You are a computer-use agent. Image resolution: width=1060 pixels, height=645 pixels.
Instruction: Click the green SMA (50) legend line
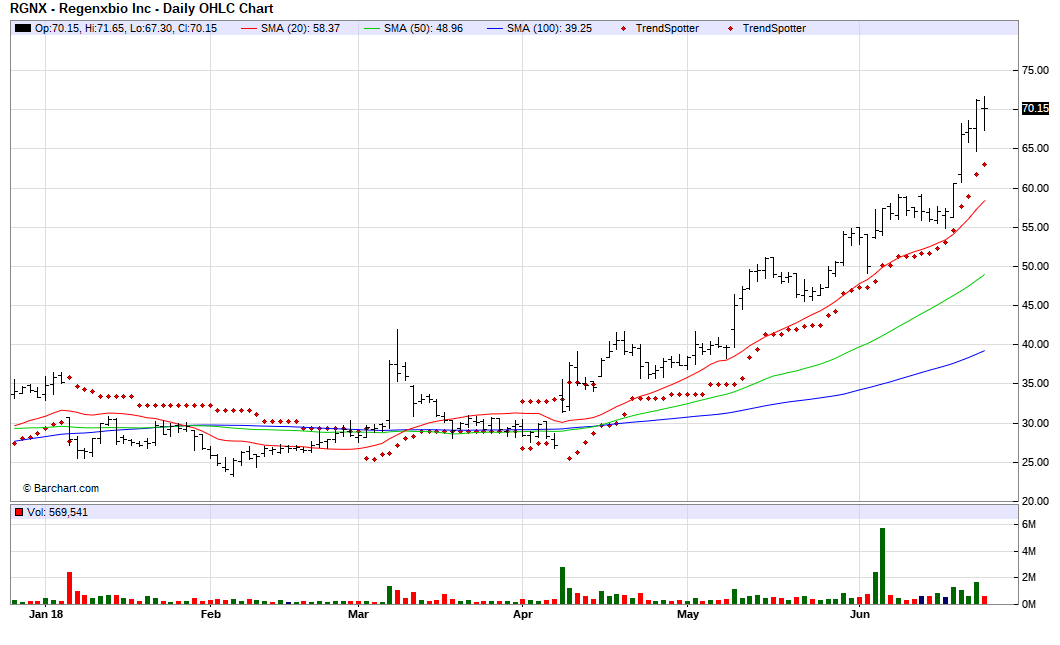[372, 28]
